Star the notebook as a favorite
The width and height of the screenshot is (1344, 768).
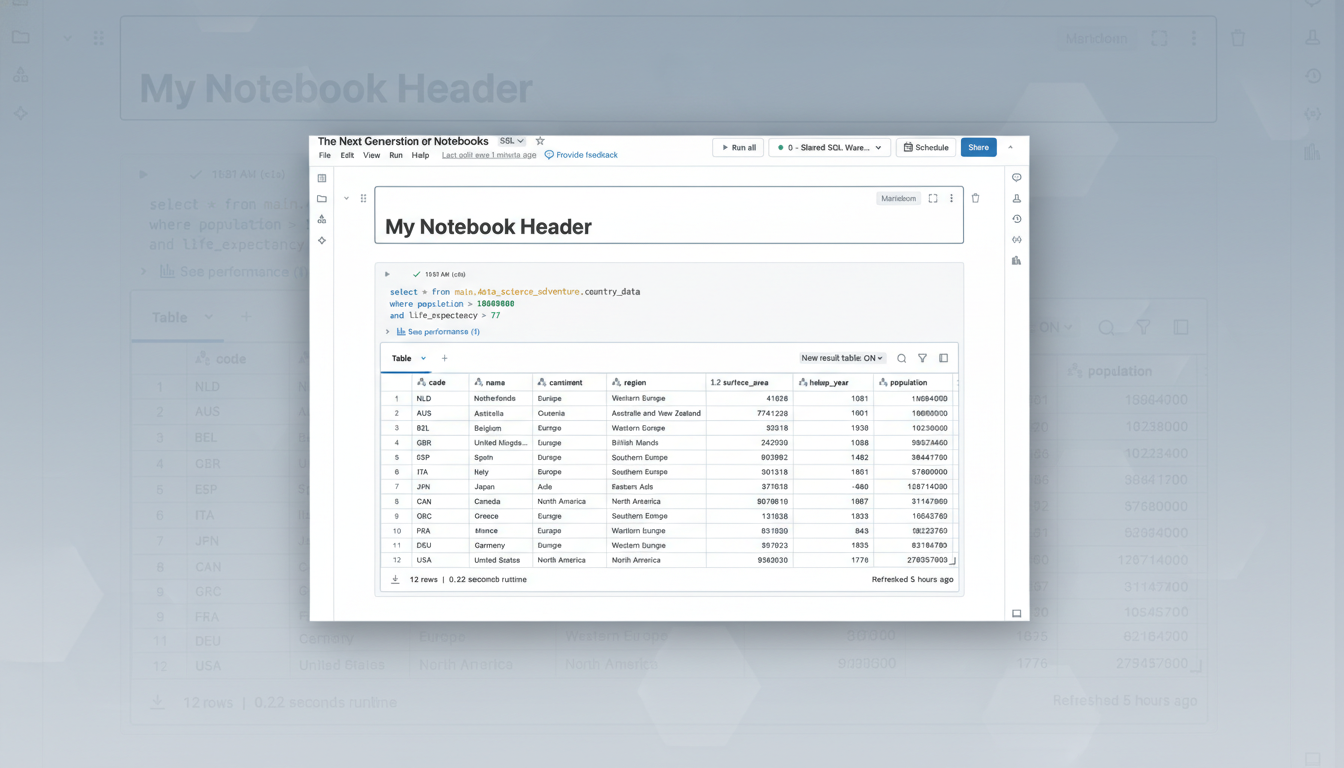540,141
